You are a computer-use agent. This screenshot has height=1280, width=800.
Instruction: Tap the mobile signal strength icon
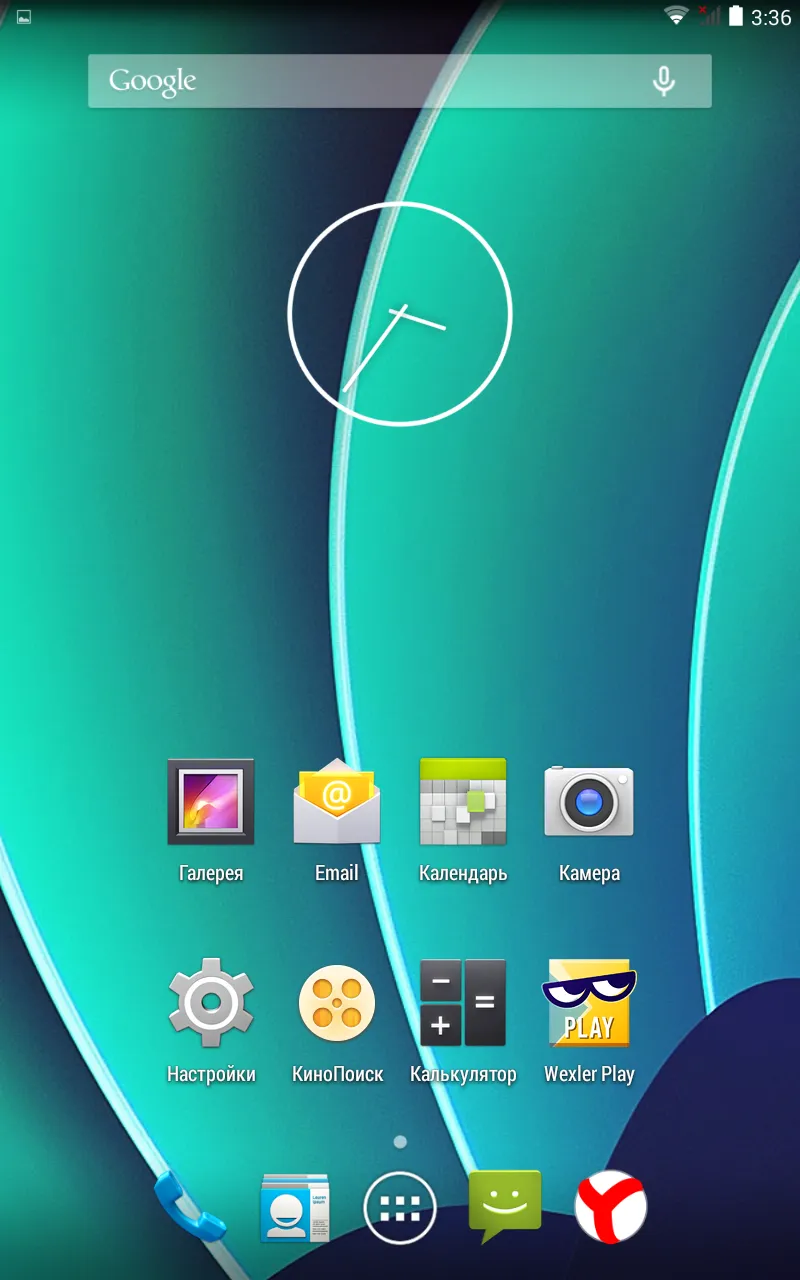[709, 16]
